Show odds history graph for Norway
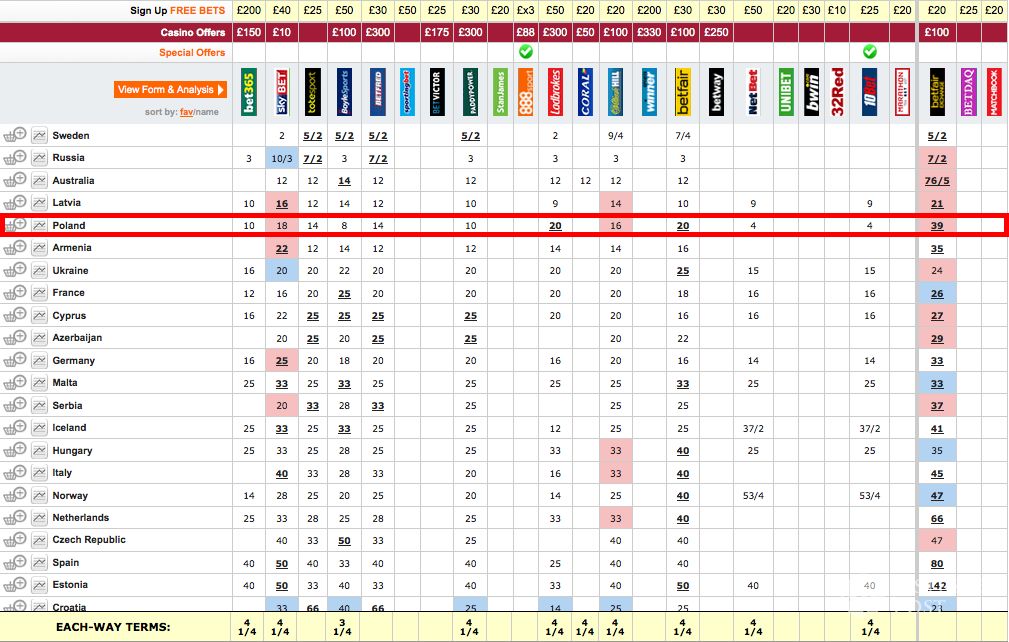The height and width of the screenshot is (642, 1009). 39,495
